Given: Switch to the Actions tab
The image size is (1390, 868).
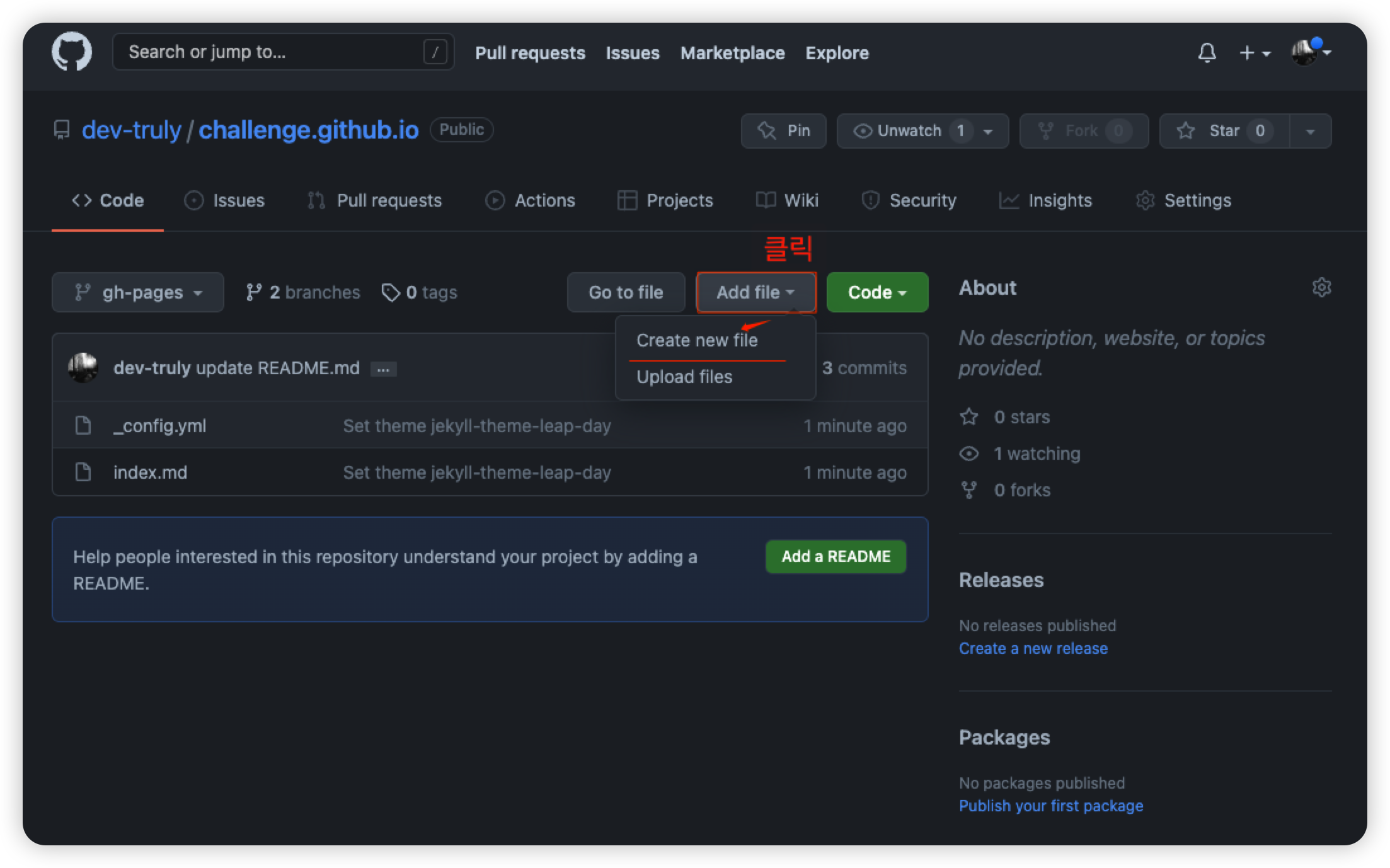Looking at the screenshot, I should (x=531, y=200).
